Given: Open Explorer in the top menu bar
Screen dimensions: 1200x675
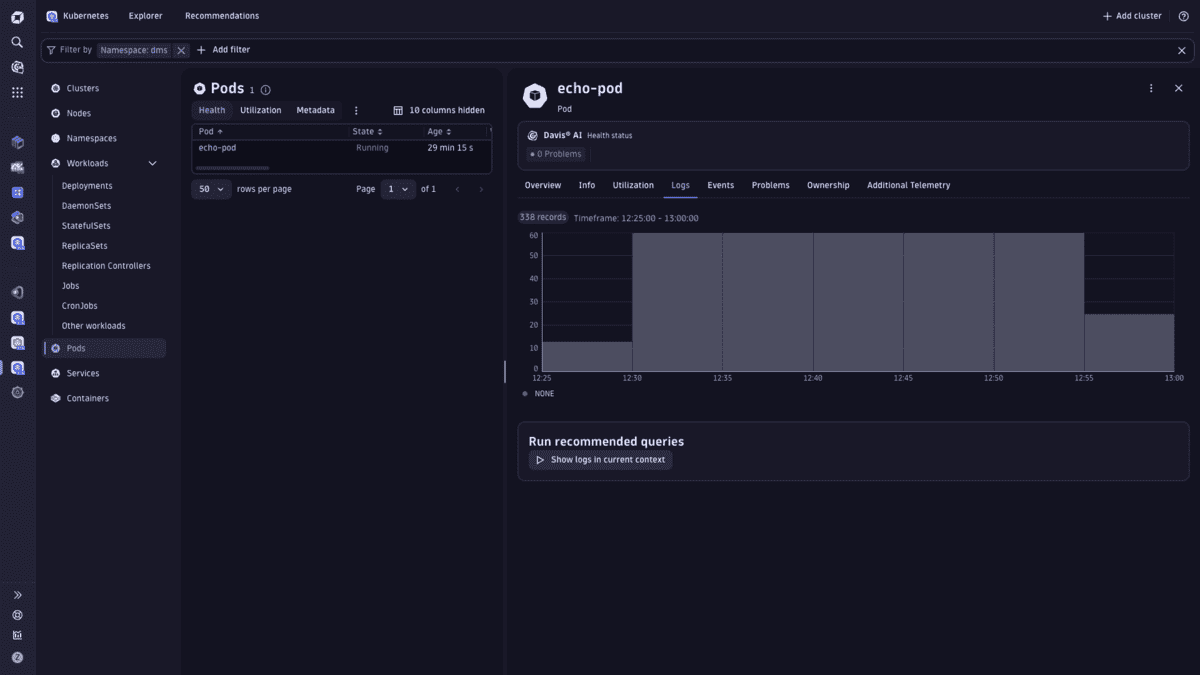Looking at the screenshot, I should point(145,16).
